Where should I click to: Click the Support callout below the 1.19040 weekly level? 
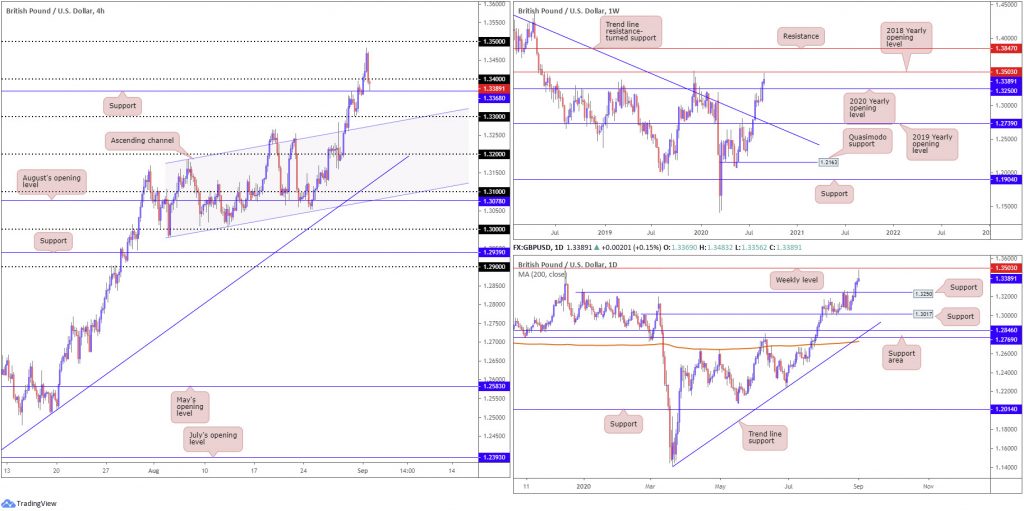[x=833, y=194]
